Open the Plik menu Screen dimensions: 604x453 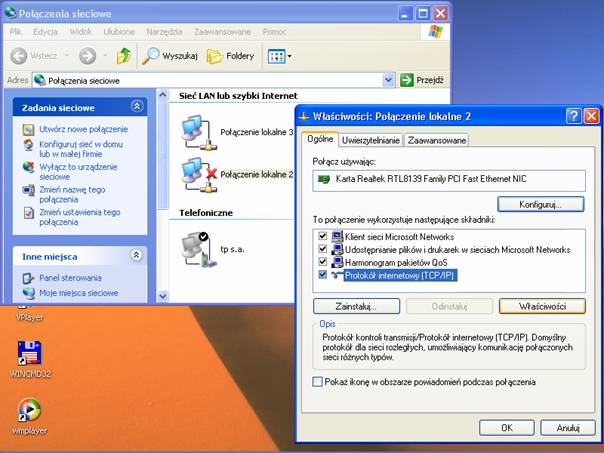pos(15,32)
